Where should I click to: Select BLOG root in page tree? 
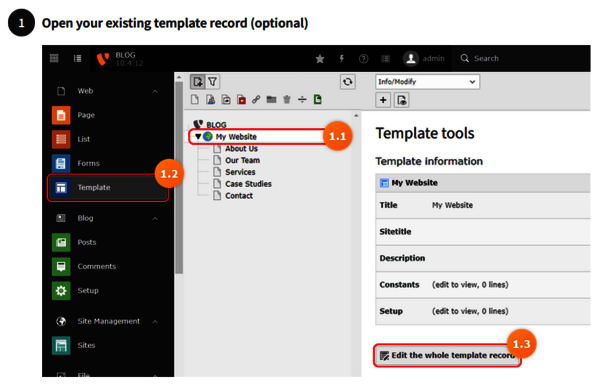(x=216, y=125)
